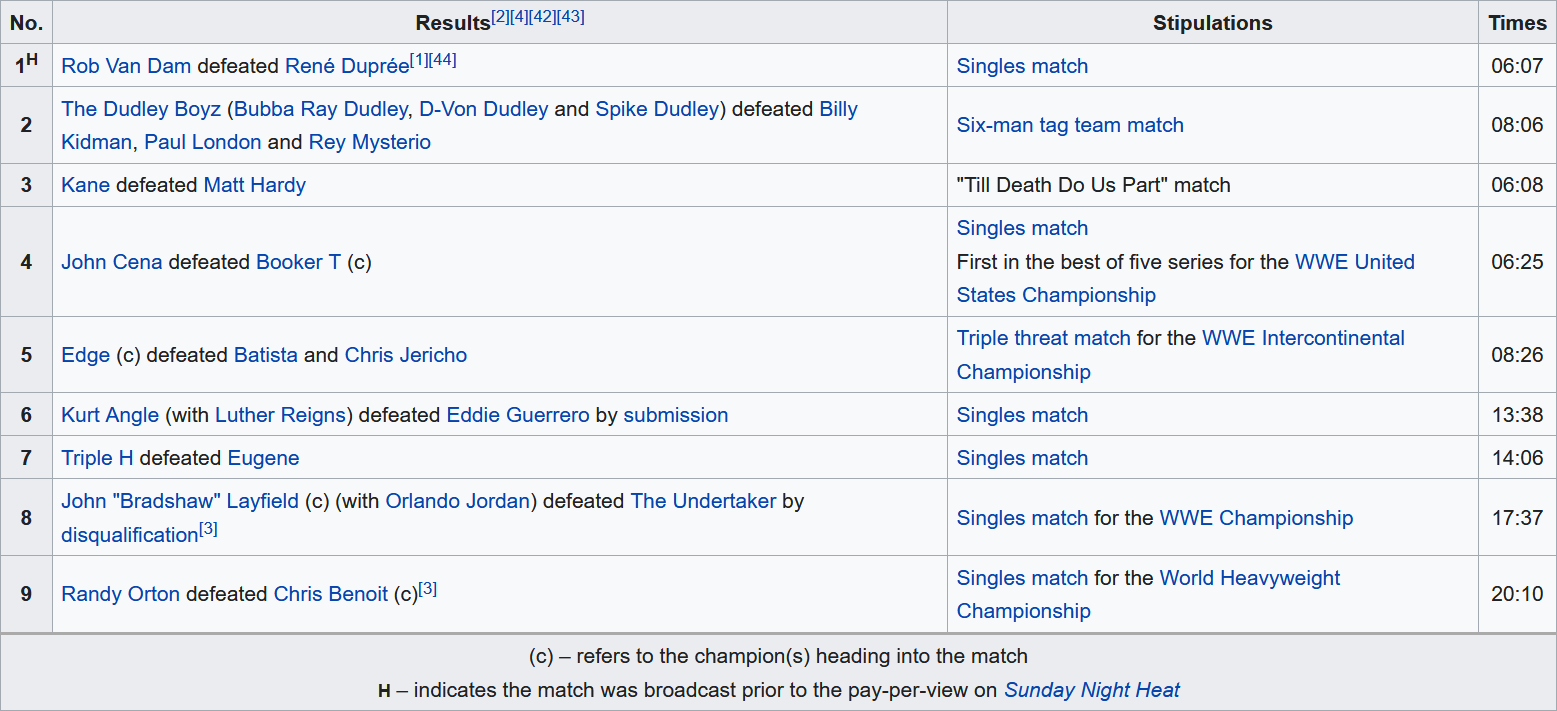Follow the Rey Mysterio link
This screenshot has width=1557, height=711.
(x=369, y=142)
